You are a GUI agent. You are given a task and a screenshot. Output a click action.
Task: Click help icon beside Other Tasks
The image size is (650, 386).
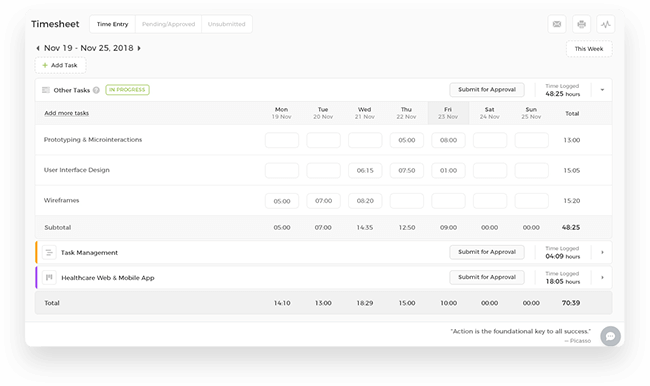click(x=96, y=90)
